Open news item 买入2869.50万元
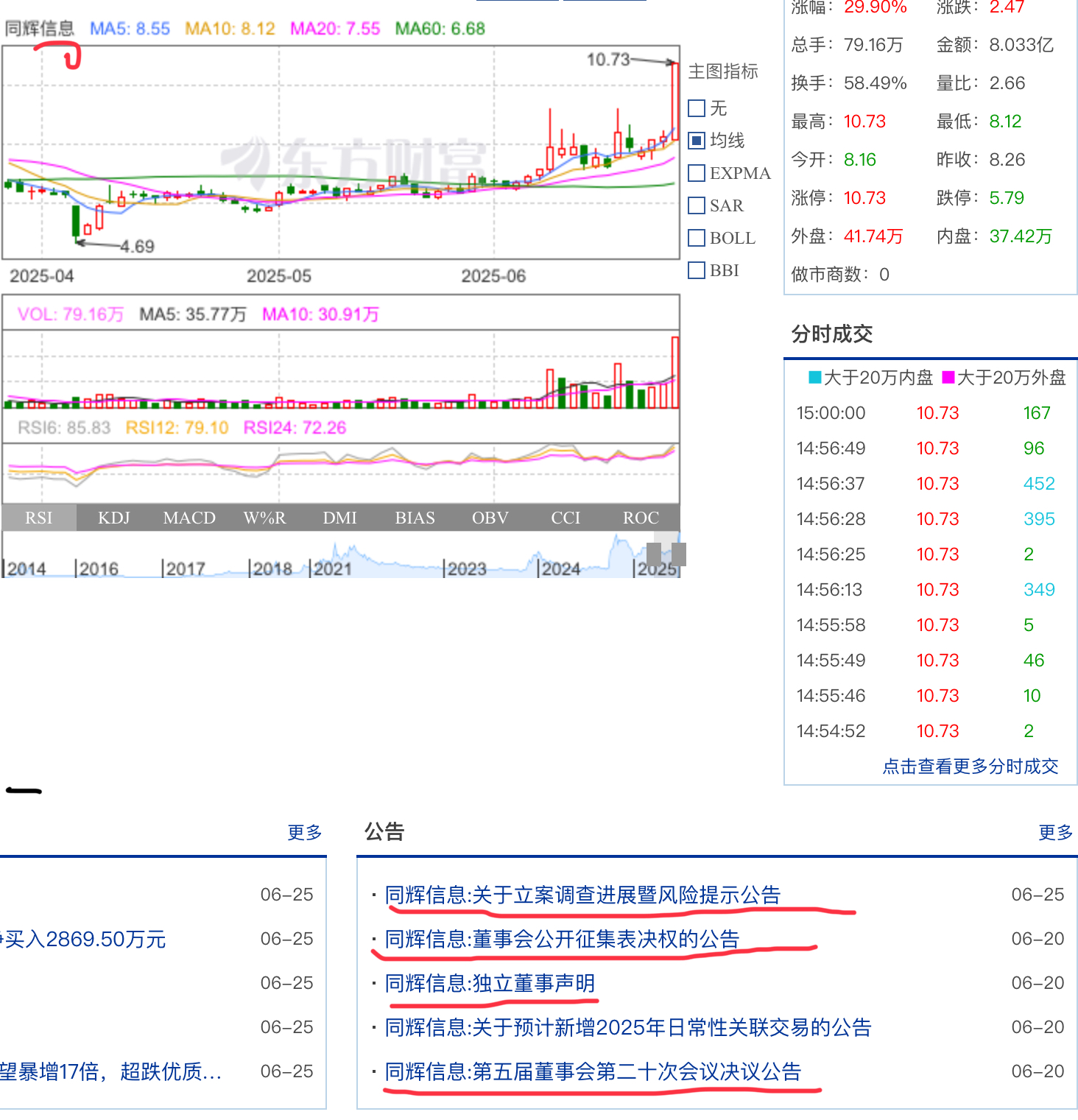Screen dimensions: 1078x1120 pyautogui.click(x=83, y=939)
